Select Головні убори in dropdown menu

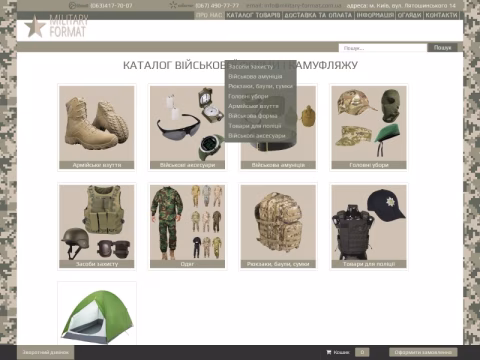[248, 96]
